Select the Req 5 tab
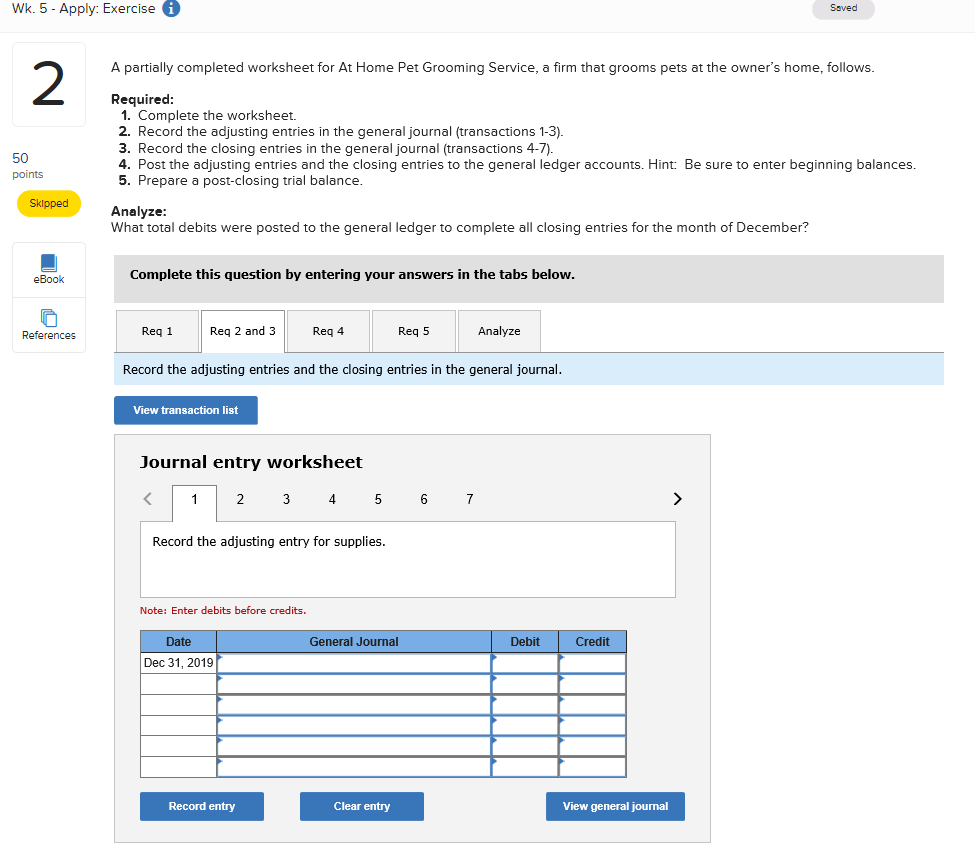This screenshot has height=859, width=975. 414,331
